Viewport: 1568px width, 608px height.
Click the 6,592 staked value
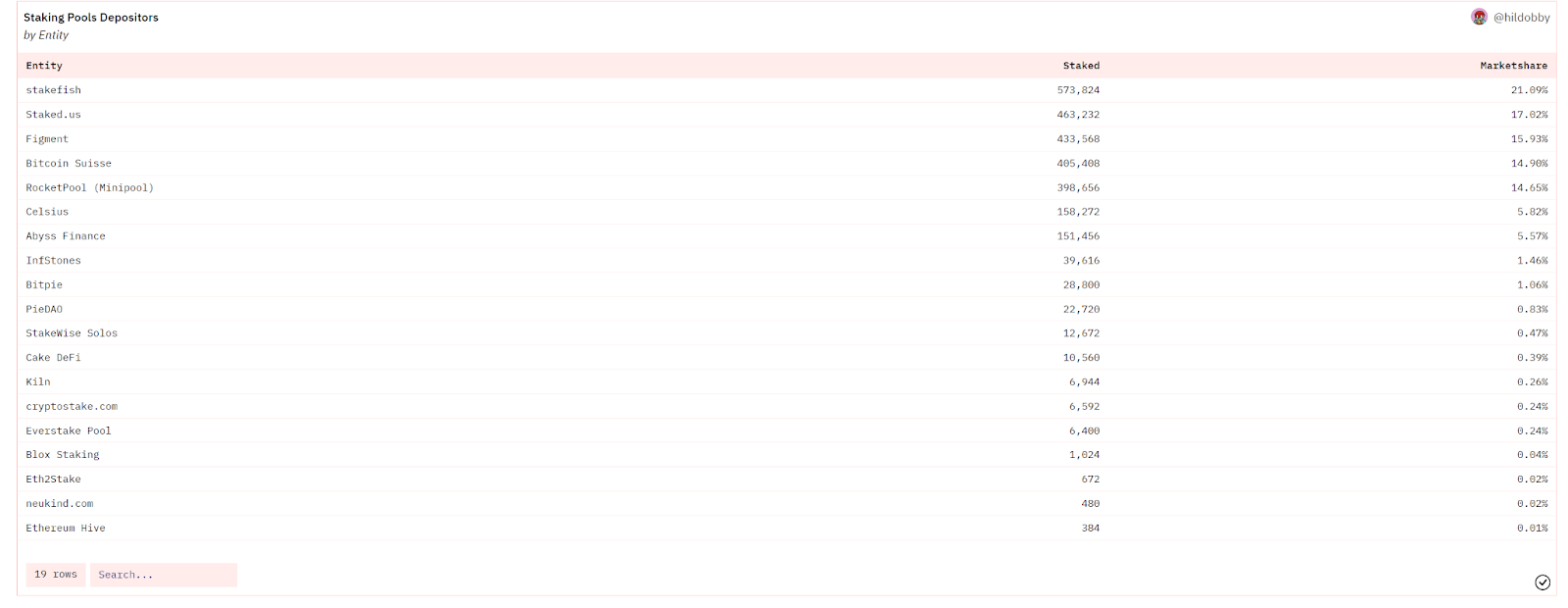(1084, 407)
